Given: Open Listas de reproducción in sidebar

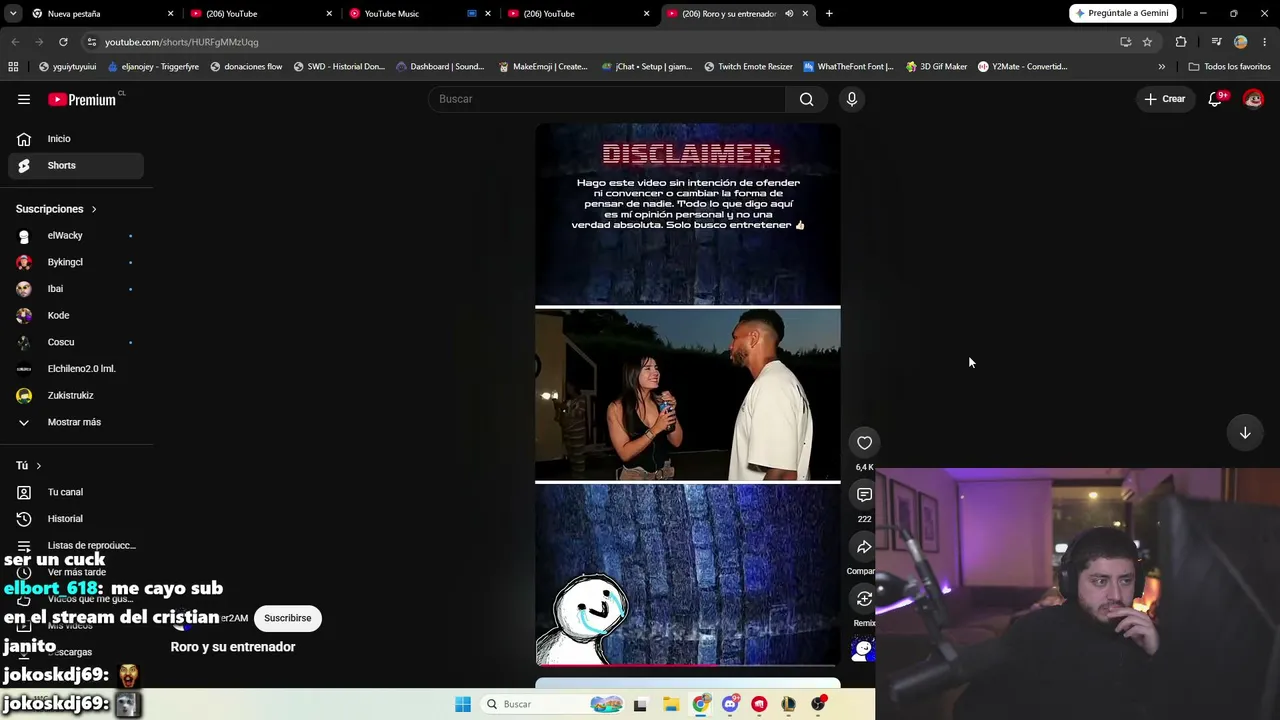Looking at the screenshot, I should click(76, 545).
